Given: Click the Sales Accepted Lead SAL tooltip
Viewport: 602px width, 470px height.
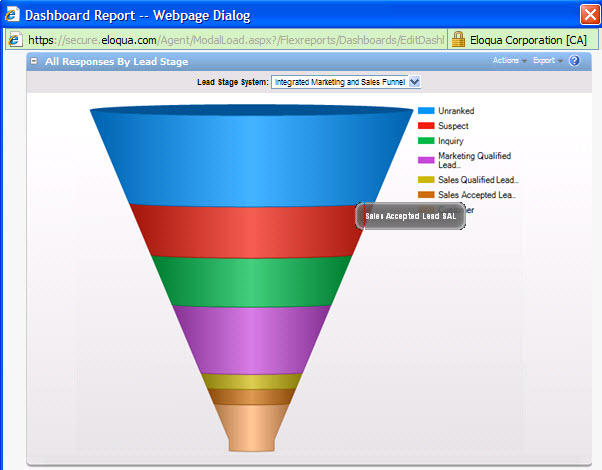Looking at the screenshot, I should coord(410,216).
